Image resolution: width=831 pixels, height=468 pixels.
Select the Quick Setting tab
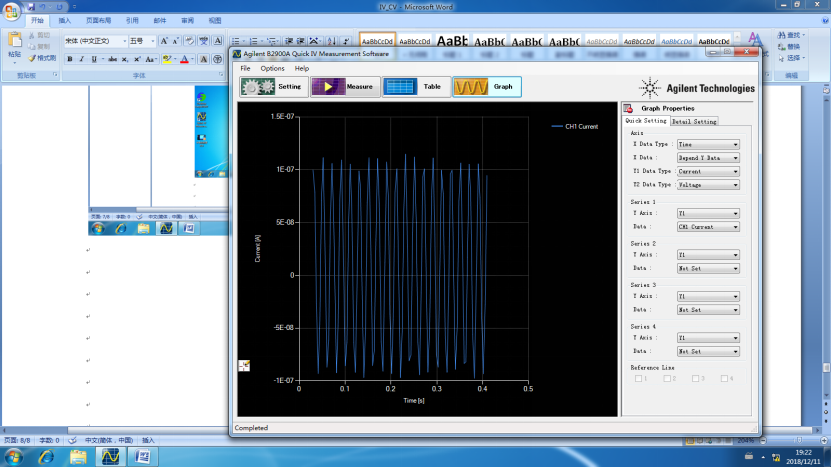pos(646,121)
